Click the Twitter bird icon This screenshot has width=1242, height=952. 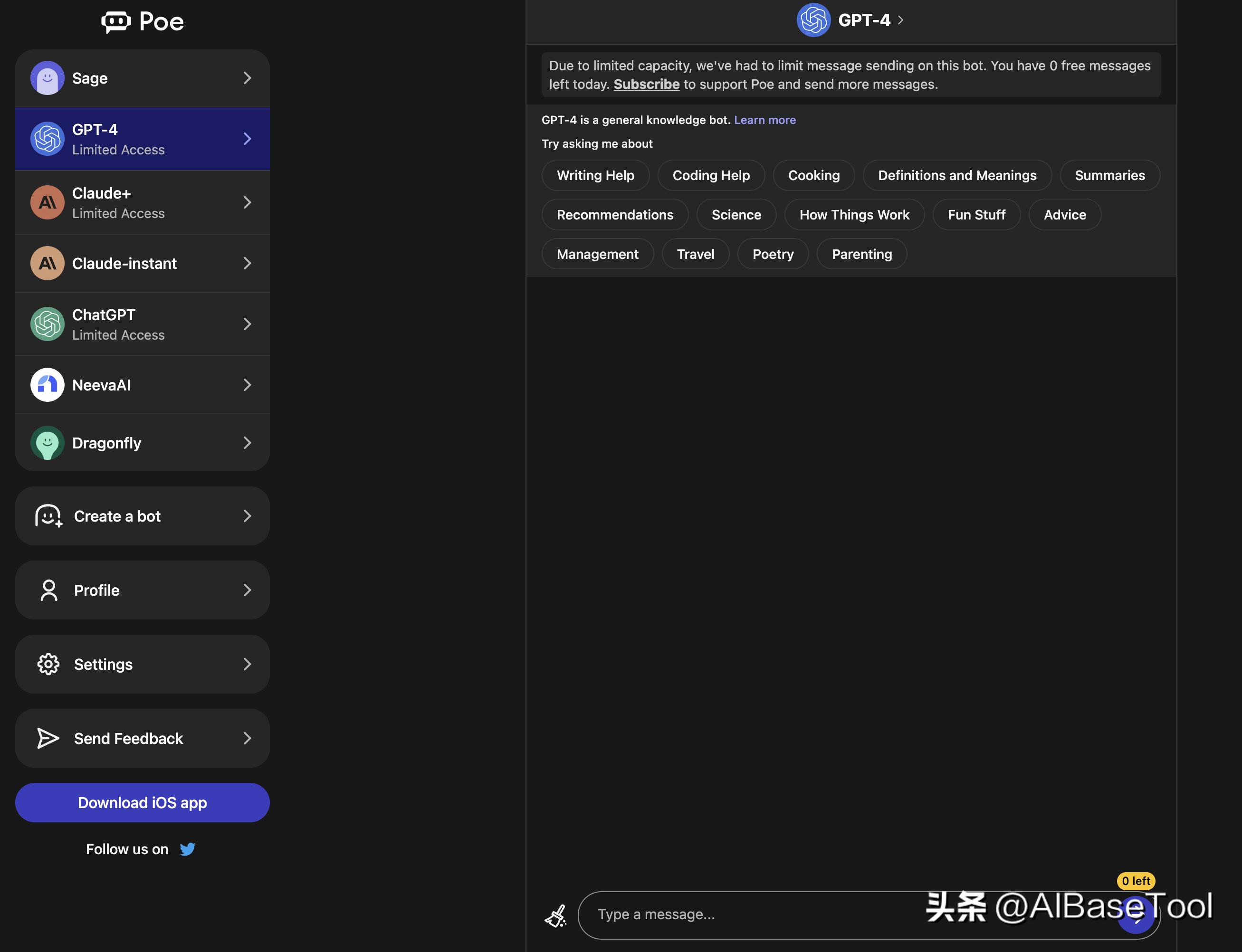click(x=188, y=849)
